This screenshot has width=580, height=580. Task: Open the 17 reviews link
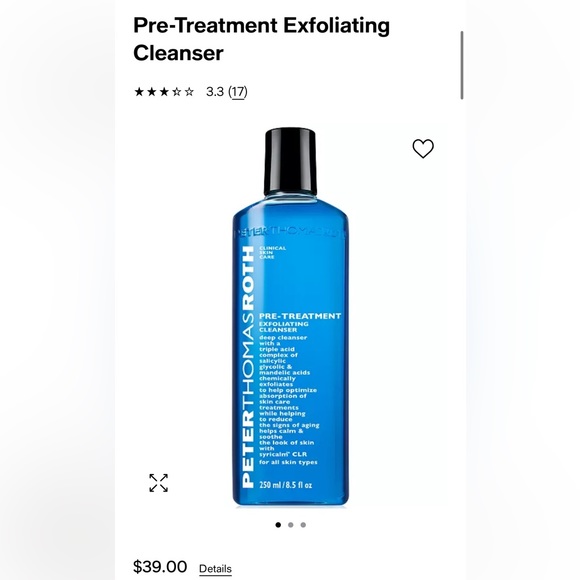(238, 92)
